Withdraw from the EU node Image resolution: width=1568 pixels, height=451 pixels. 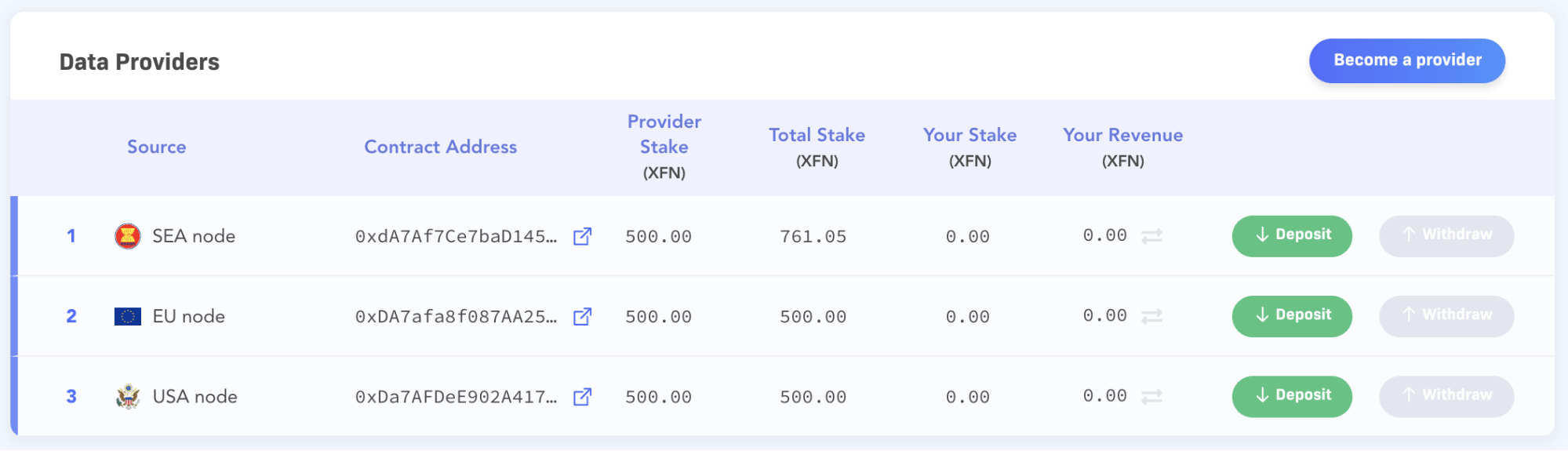[x=1446, y=316]
